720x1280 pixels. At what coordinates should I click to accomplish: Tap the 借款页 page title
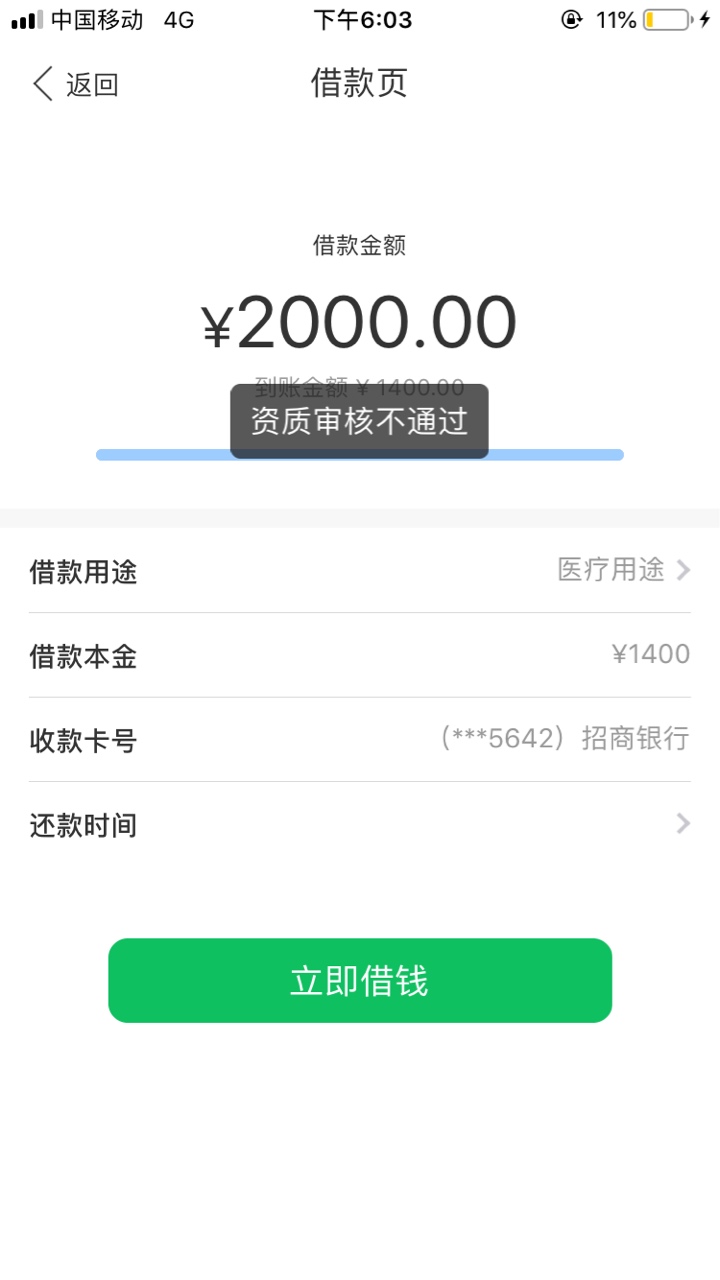point(360,83)
